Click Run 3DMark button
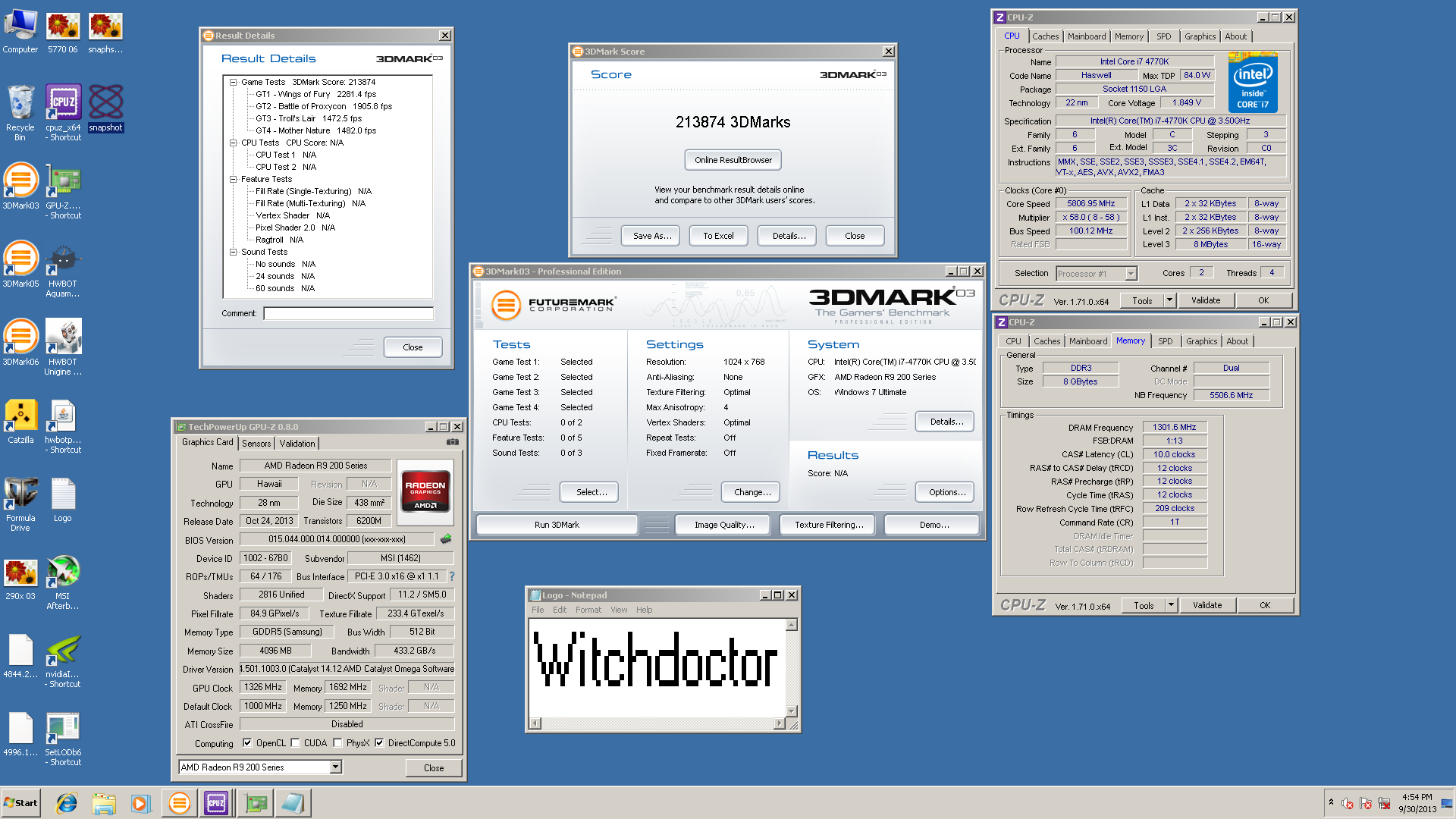 (x=557, y=525)
